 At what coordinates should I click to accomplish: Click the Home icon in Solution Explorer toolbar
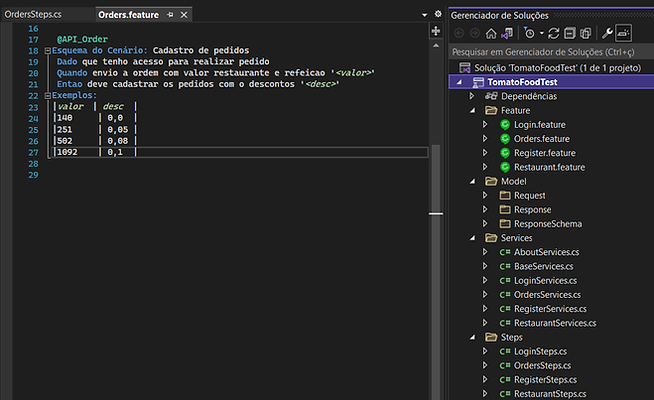(x=491, y=33)
